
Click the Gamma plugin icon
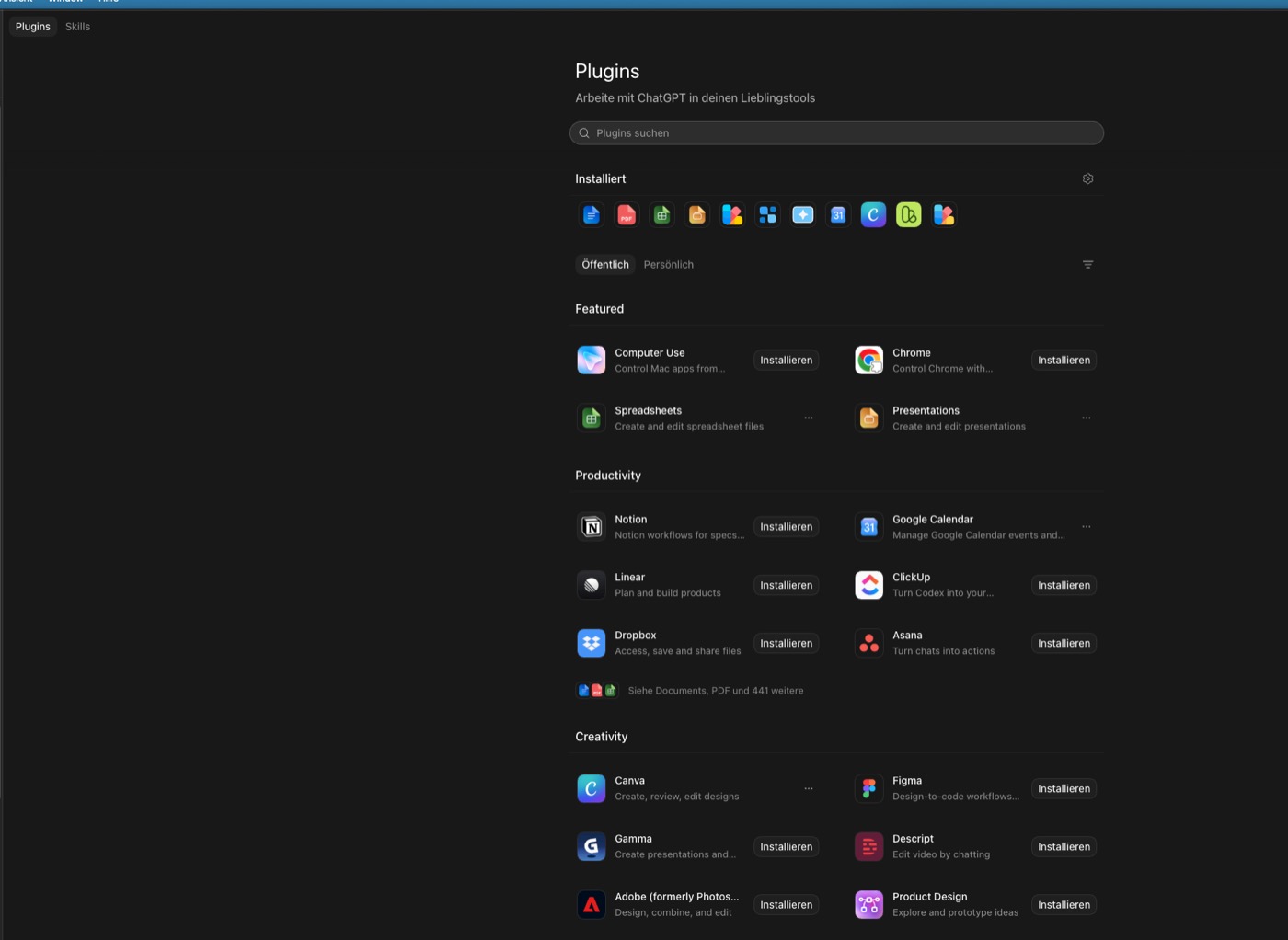(x=592, y=846)
